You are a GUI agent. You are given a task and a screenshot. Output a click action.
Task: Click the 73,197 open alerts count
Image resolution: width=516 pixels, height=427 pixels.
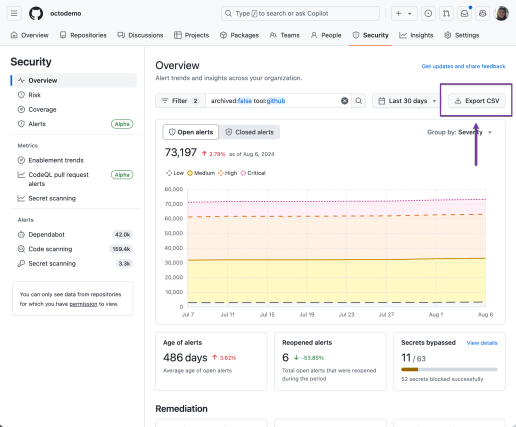click(181, 153)
